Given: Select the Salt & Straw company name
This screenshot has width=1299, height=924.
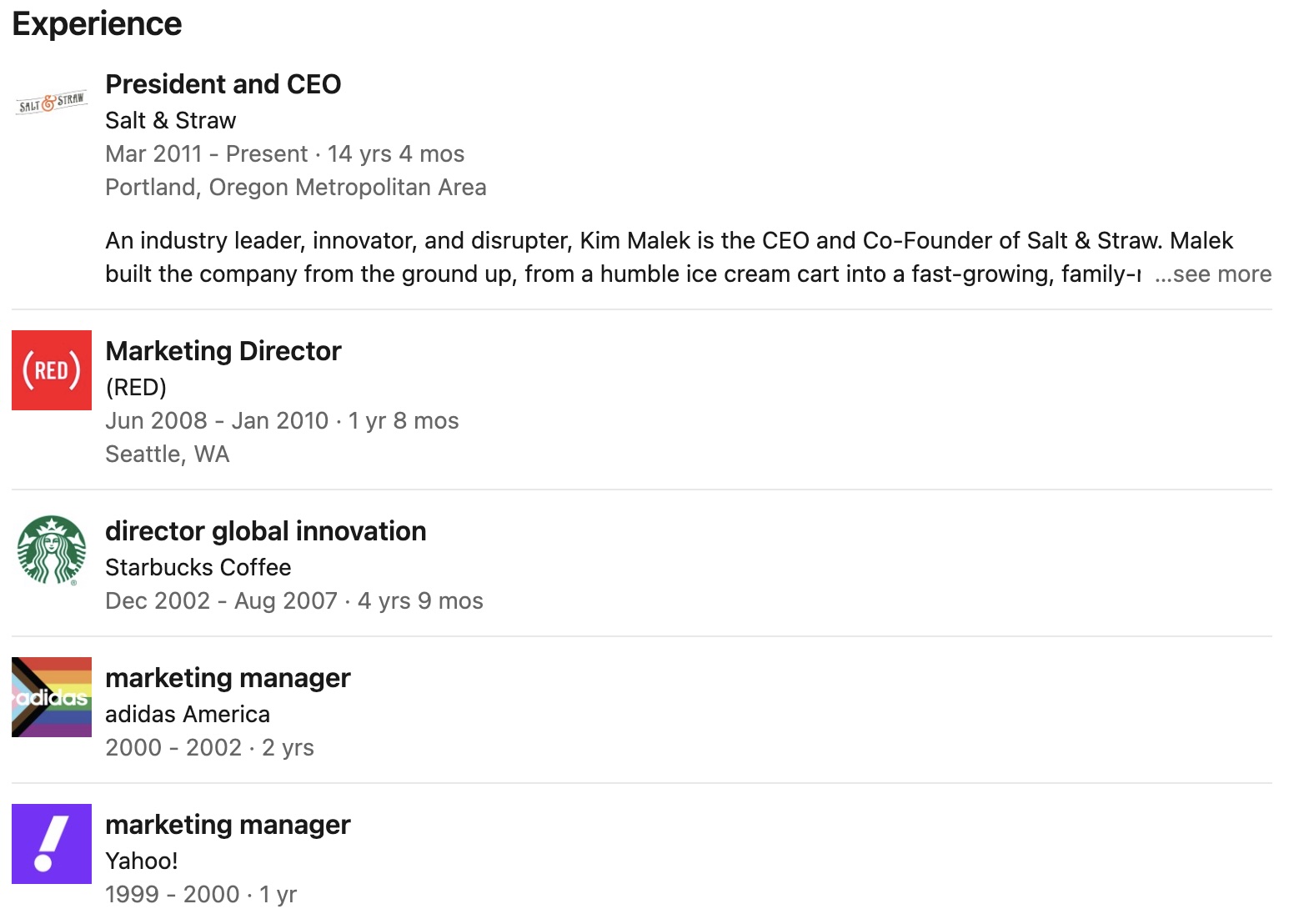Looking at the screenshot, I should (x=171, y=121).
